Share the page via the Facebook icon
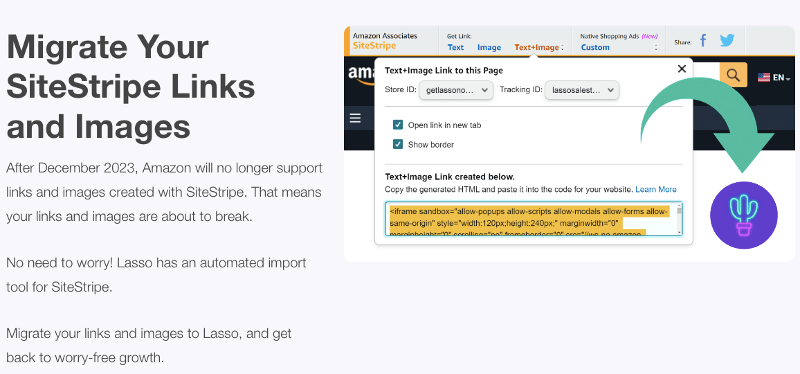 [x=703, y=41]
